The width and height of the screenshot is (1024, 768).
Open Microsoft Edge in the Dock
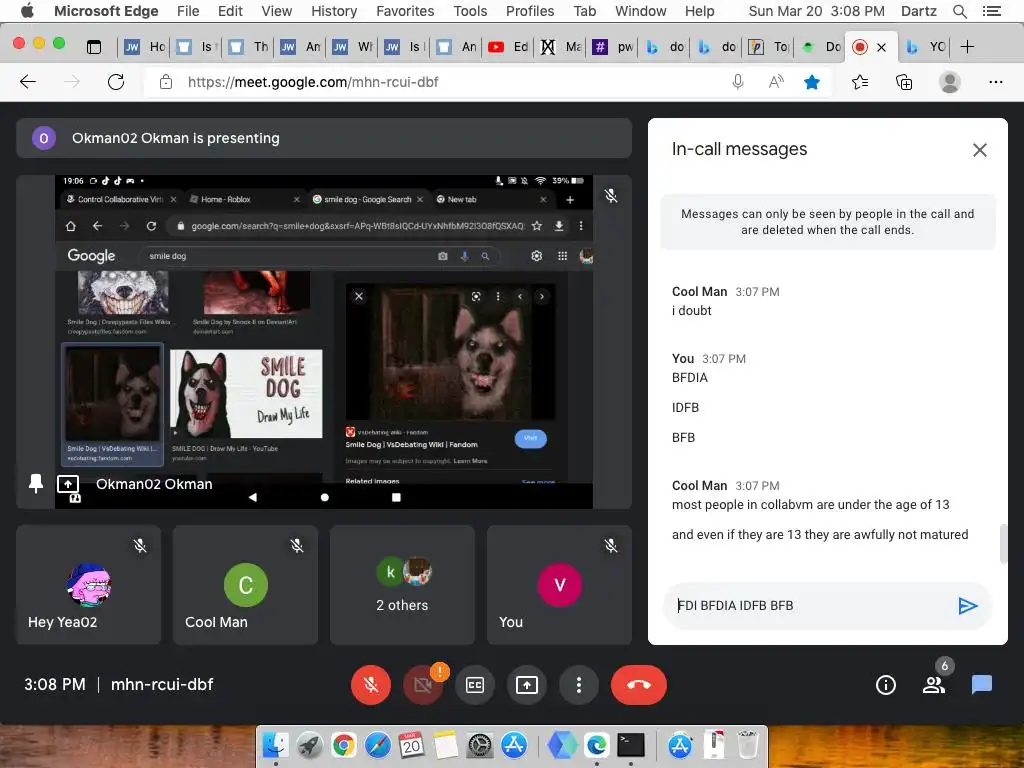596,745
